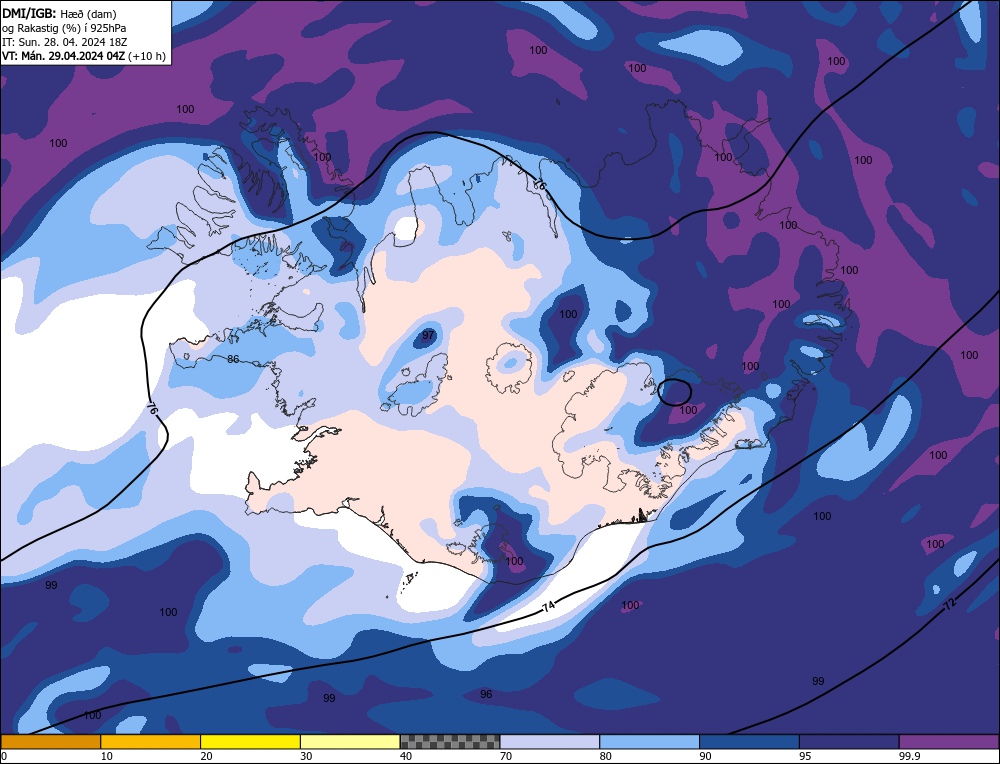1000x764 pixels.
Task: Click the legend tick label '10'
Action: click(x=106, y=756)
